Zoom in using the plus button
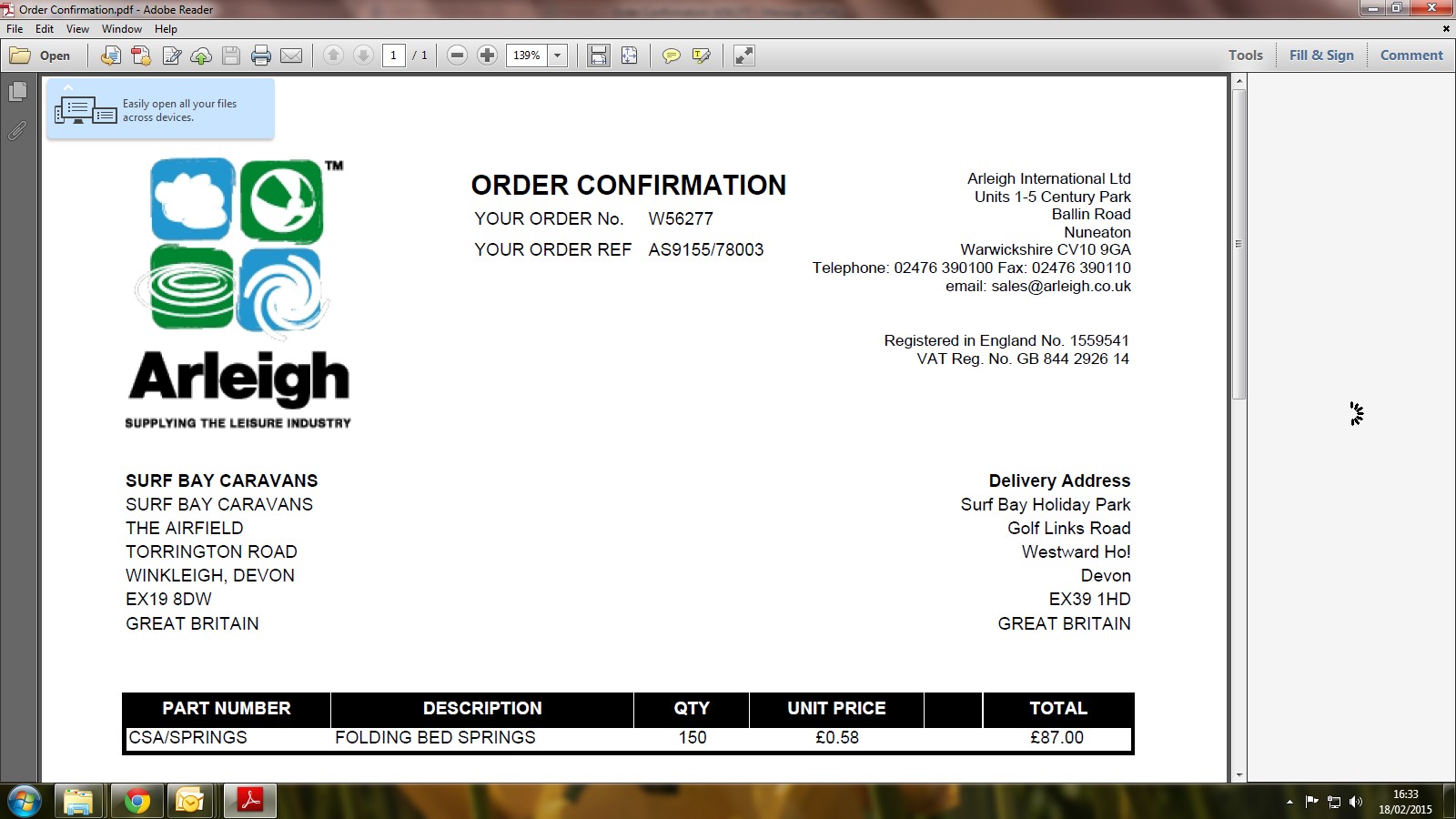 (488, 56)
